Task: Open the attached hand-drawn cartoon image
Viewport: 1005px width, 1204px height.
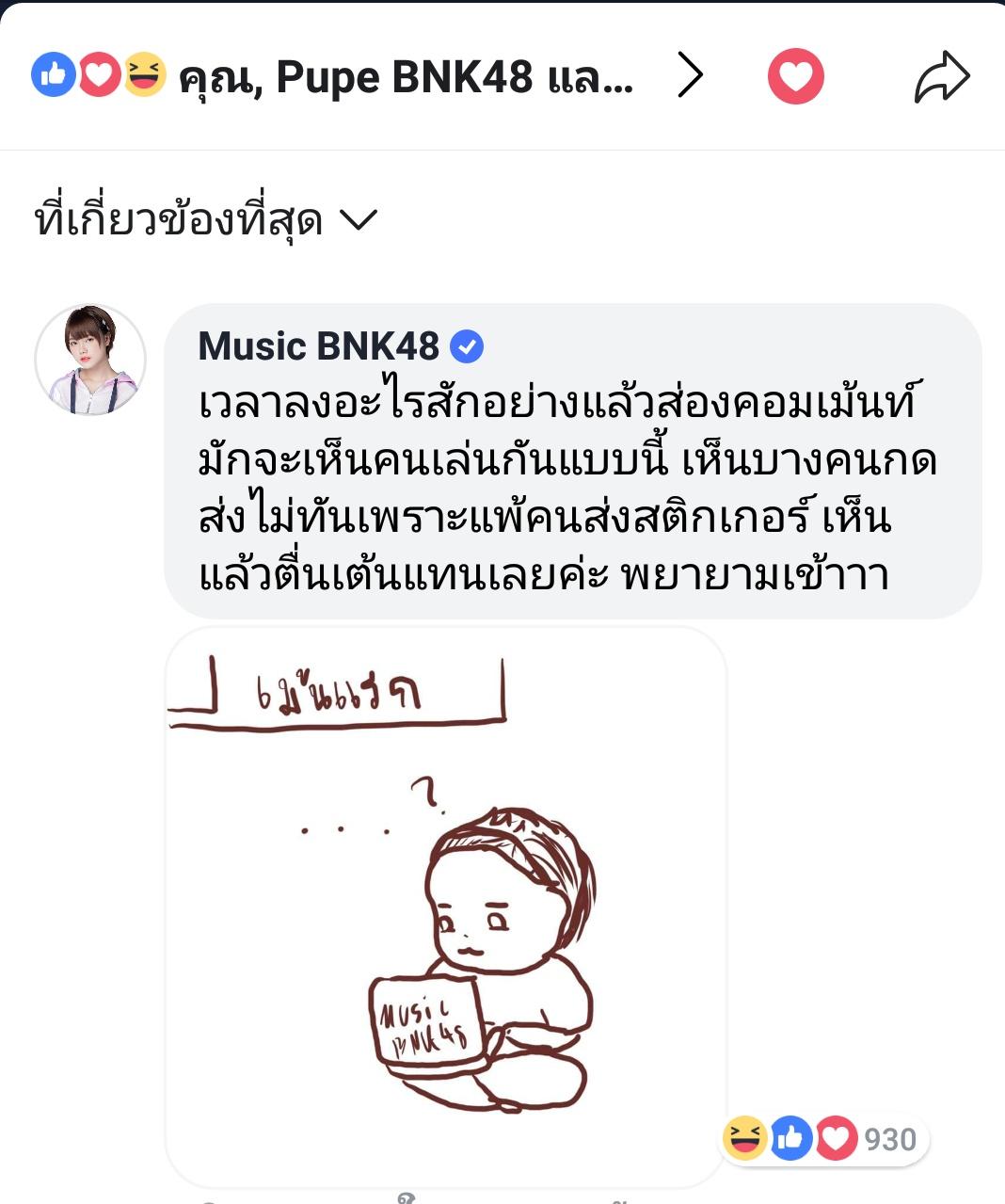Action: (x=446, y=907)
